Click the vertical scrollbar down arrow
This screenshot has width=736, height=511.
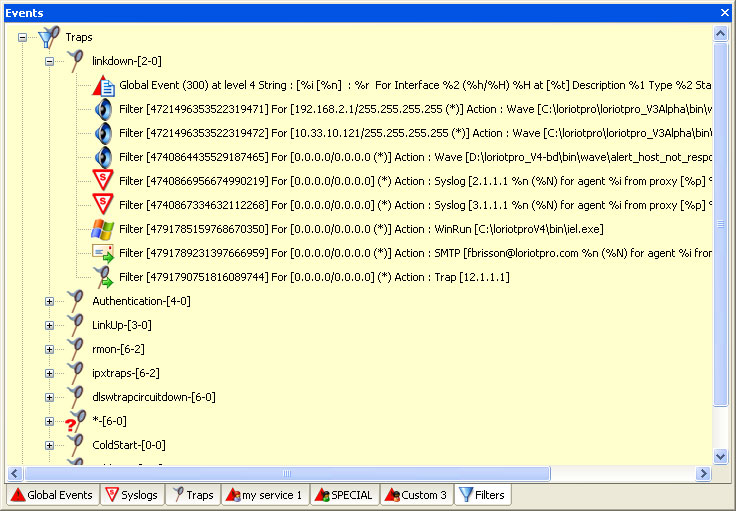720,456
